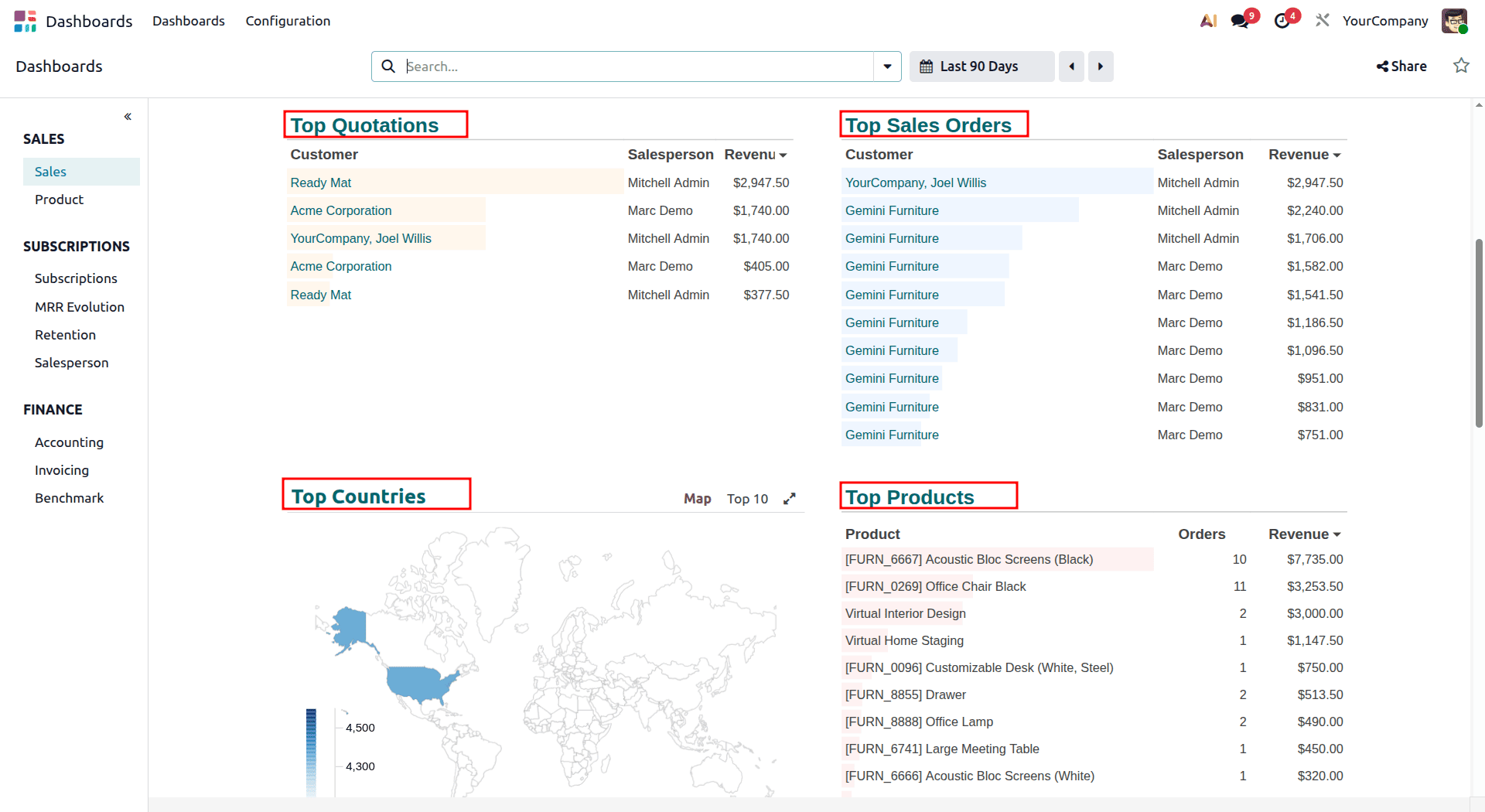Click Customer header in Top Sales Orders
Image resolution: width=1485 pixels, height=812 pixels.
(x=879, y=155)
